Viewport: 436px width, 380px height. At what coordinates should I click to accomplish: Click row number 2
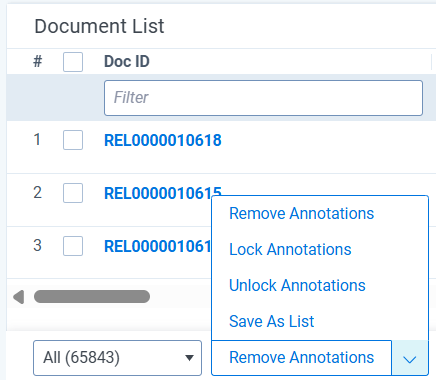[x=37, y=192]
